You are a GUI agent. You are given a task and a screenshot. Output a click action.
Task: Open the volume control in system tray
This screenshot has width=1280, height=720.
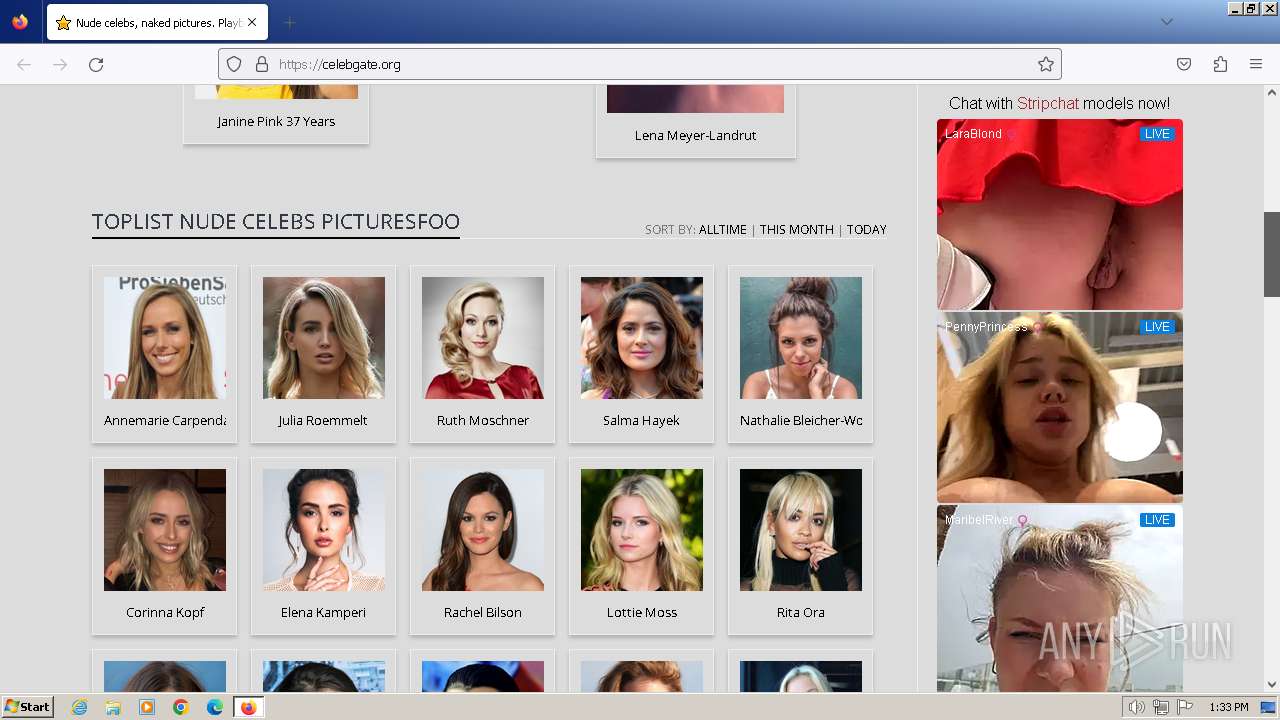[x=1137, y=707]
